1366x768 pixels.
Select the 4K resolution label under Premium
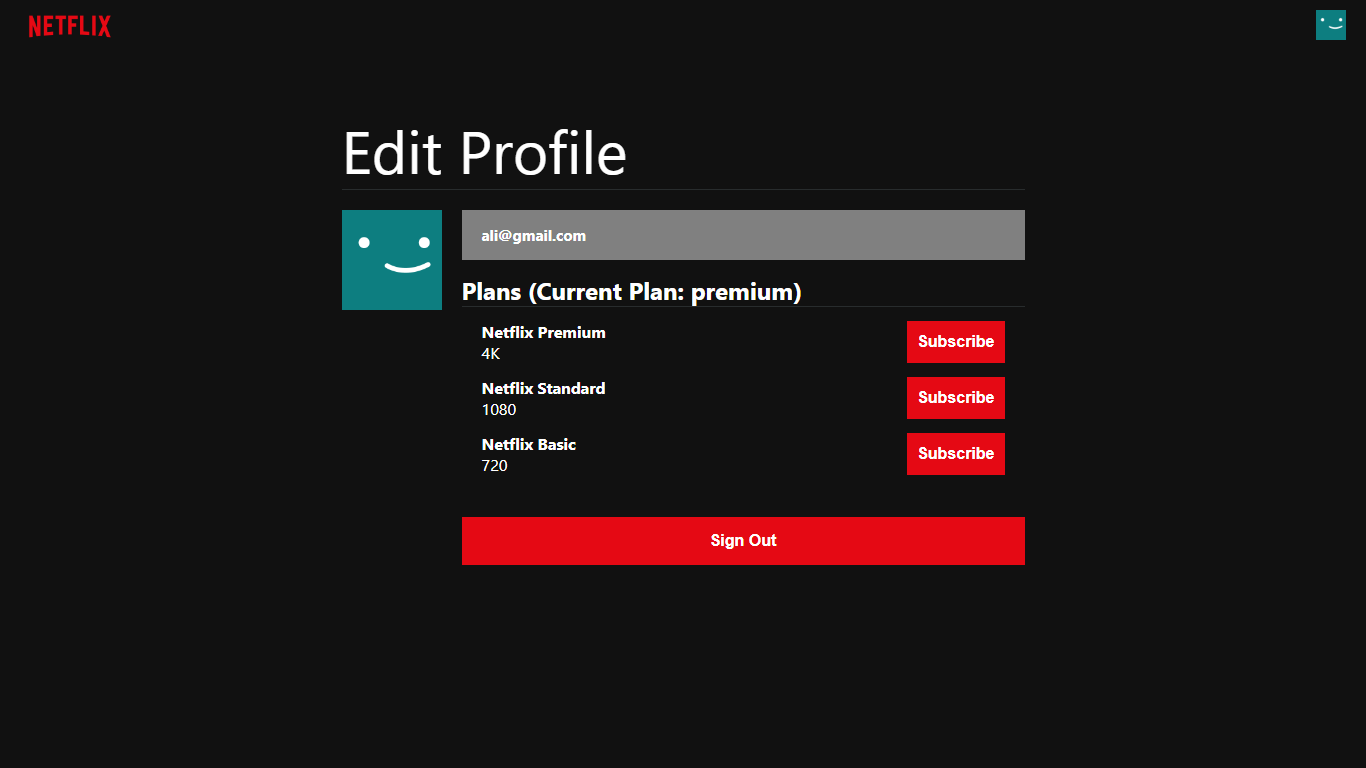point(489,353)
